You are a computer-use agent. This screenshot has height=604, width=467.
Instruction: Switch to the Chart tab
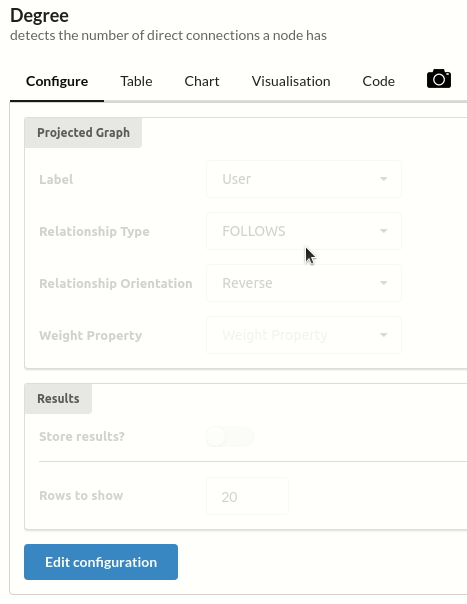(202, 81)
